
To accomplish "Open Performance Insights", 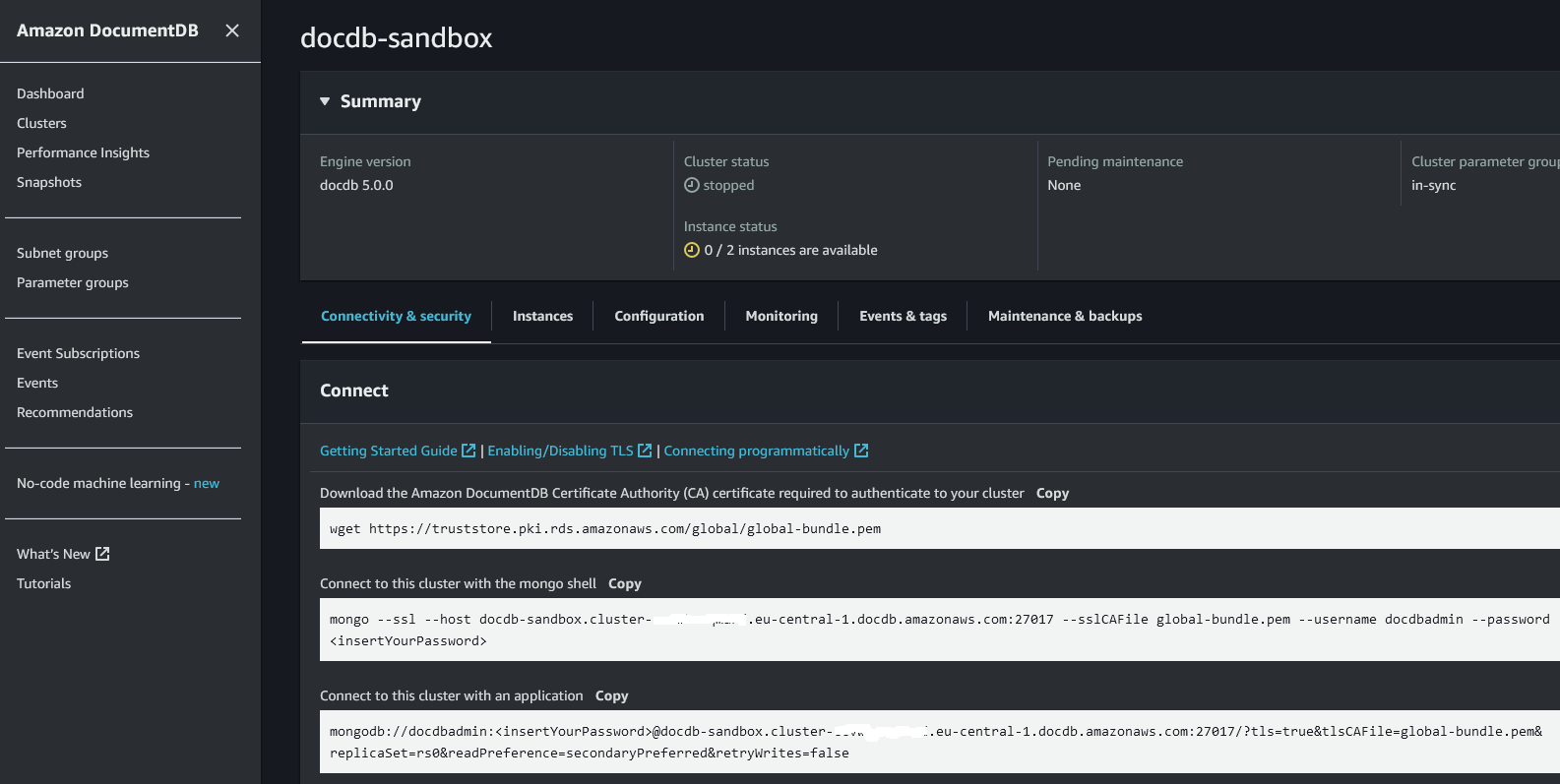I will 83,152.
